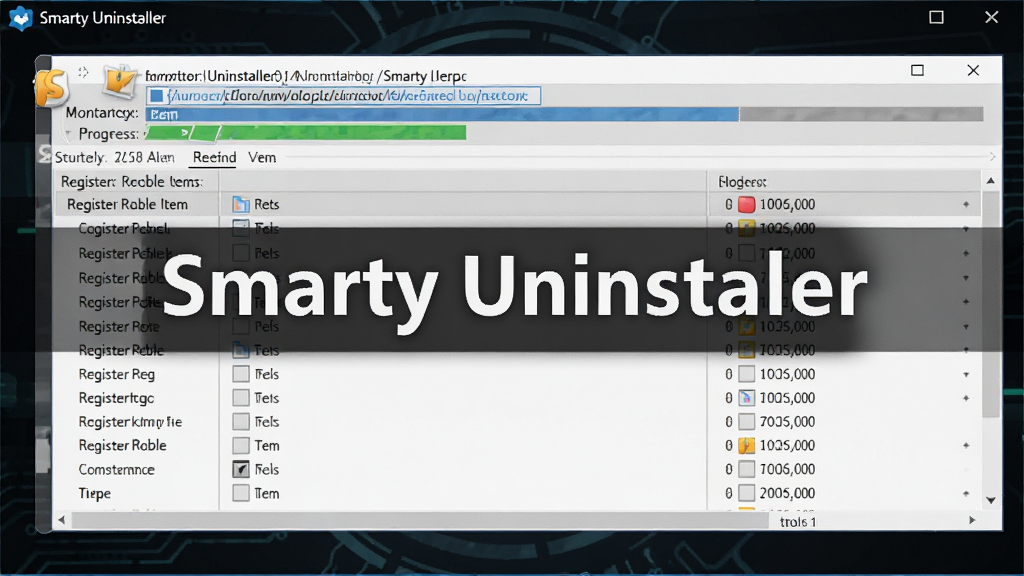Click the horizontal scrollbar left arrow
The height and width of the screenshot is (576, 1024).
coord(61,520)
